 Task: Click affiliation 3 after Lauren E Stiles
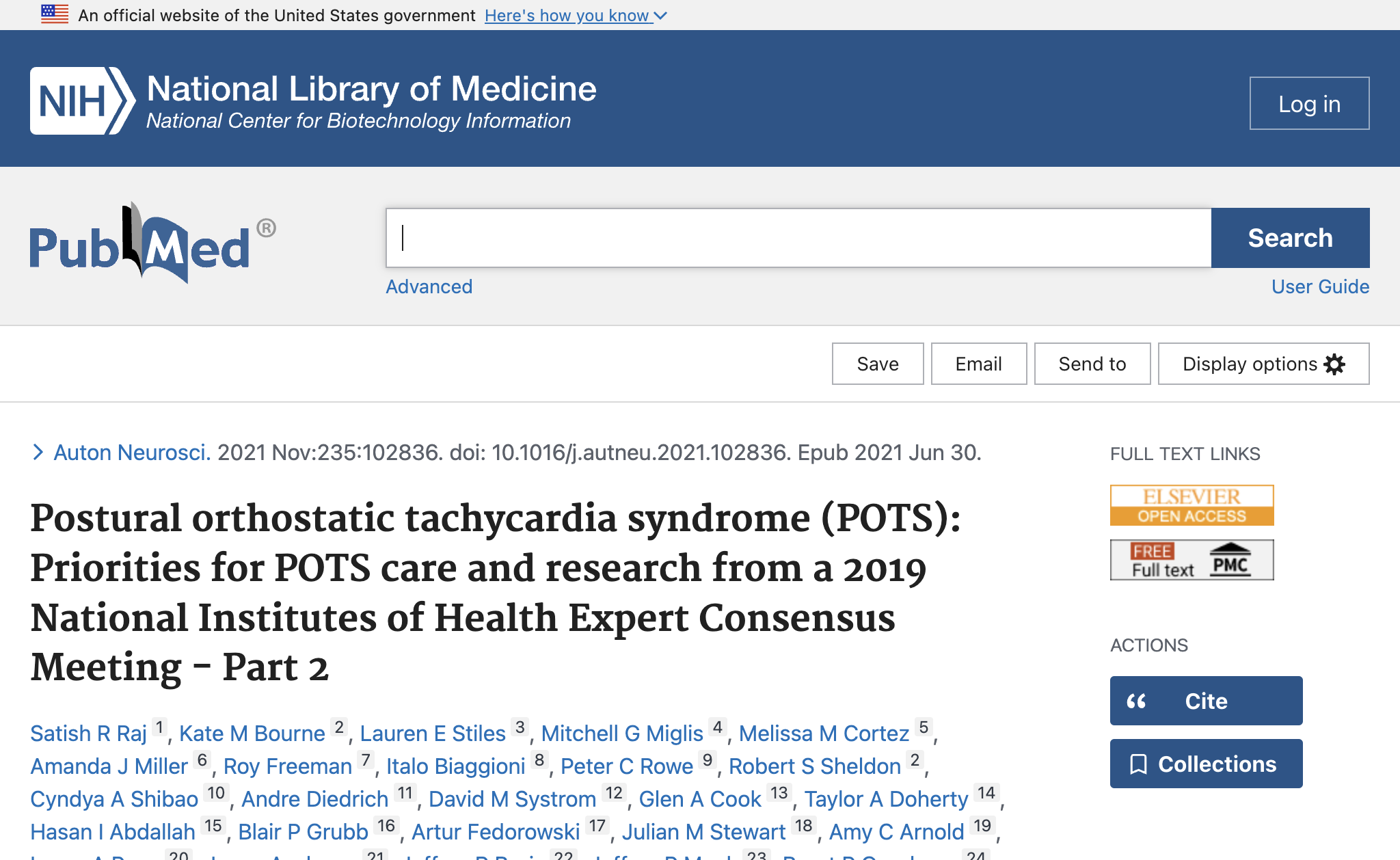[520, 727]
